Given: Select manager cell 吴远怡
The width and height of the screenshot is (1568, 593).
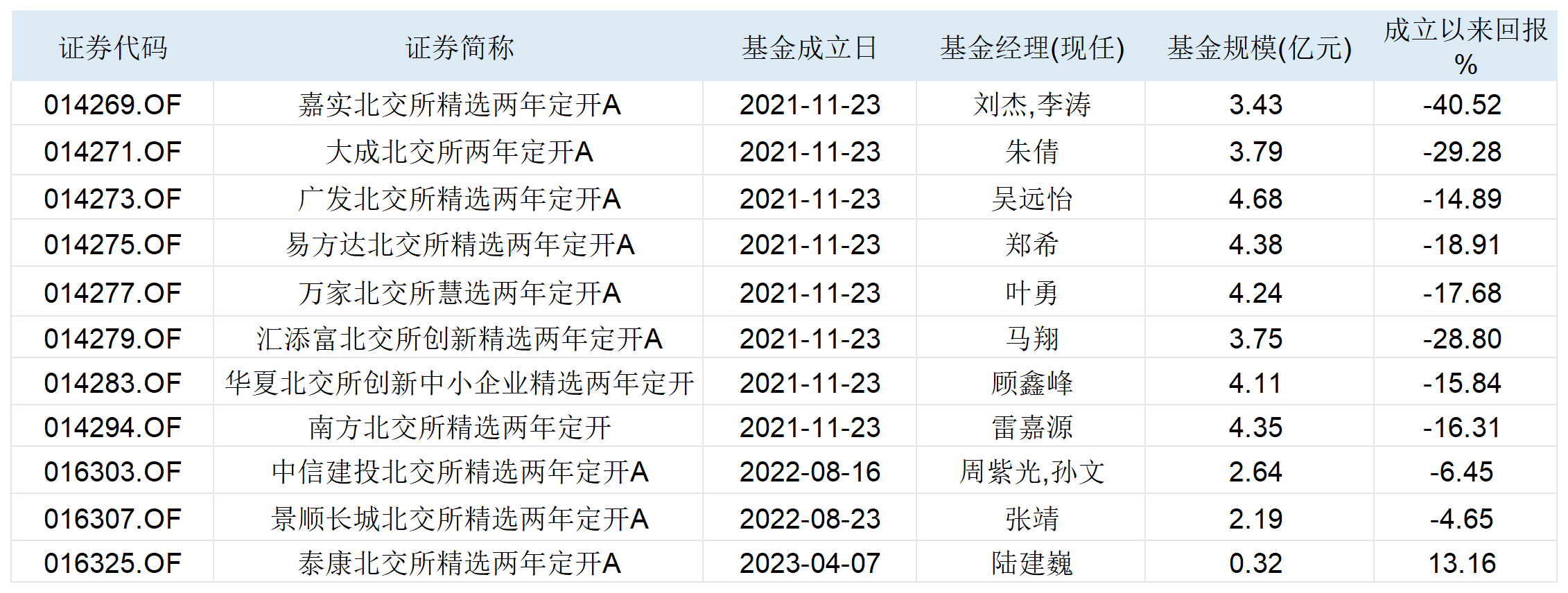Looking at the screenshot, I should tap(1031, 199).
